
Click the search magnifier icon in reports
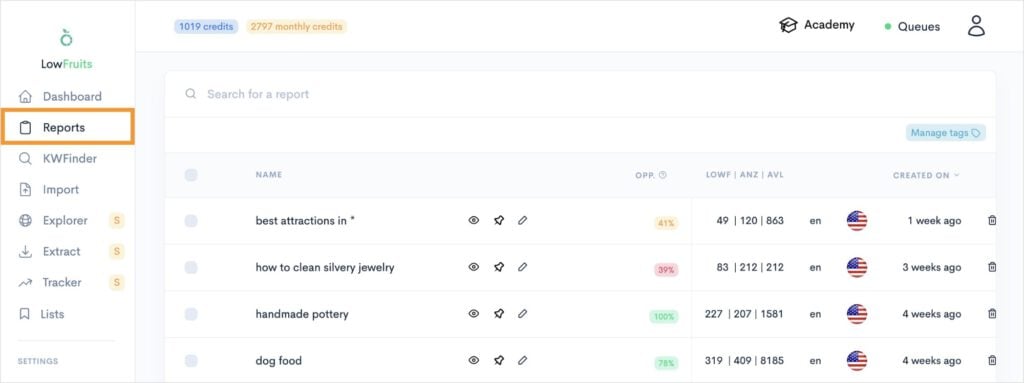pyautogui.click(x=191, y=94)
